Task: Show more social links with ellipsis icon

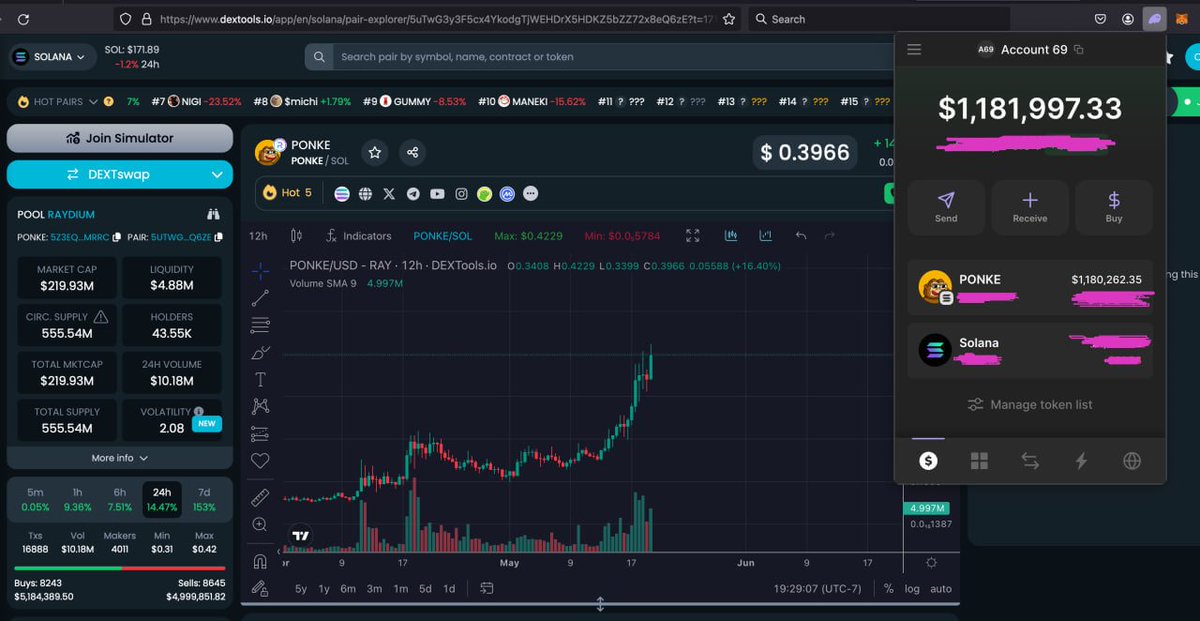Action: point(531,193)
